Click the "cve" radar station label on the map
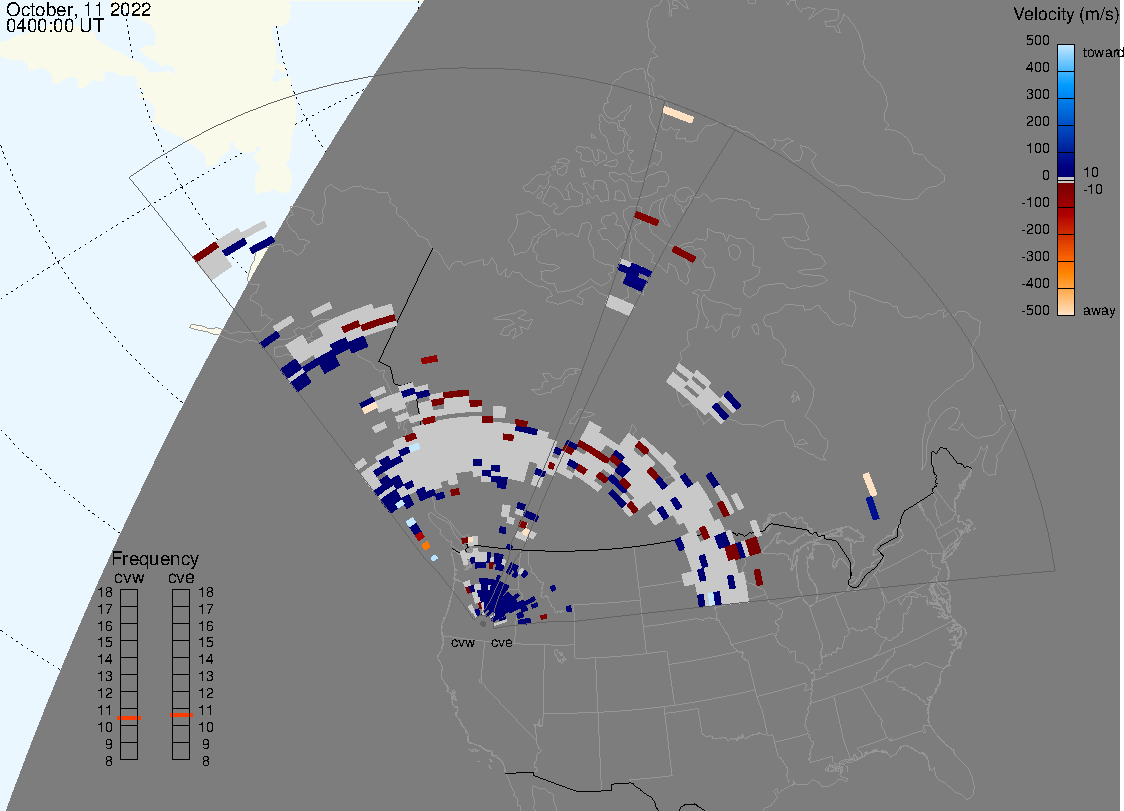 [x=502, y=643]
